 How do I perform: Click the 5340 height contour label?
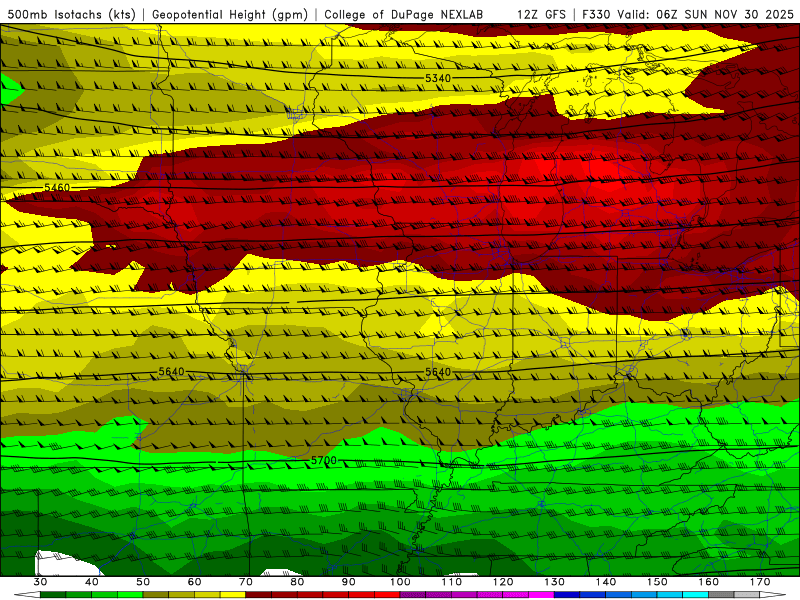pos(438,78)
